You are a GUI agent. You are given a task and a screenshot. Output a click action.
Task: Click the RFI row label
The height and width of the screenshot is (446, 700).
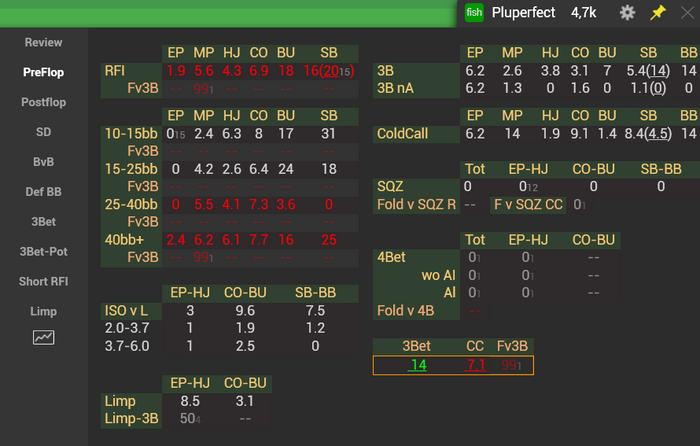(x=115, y=71)
